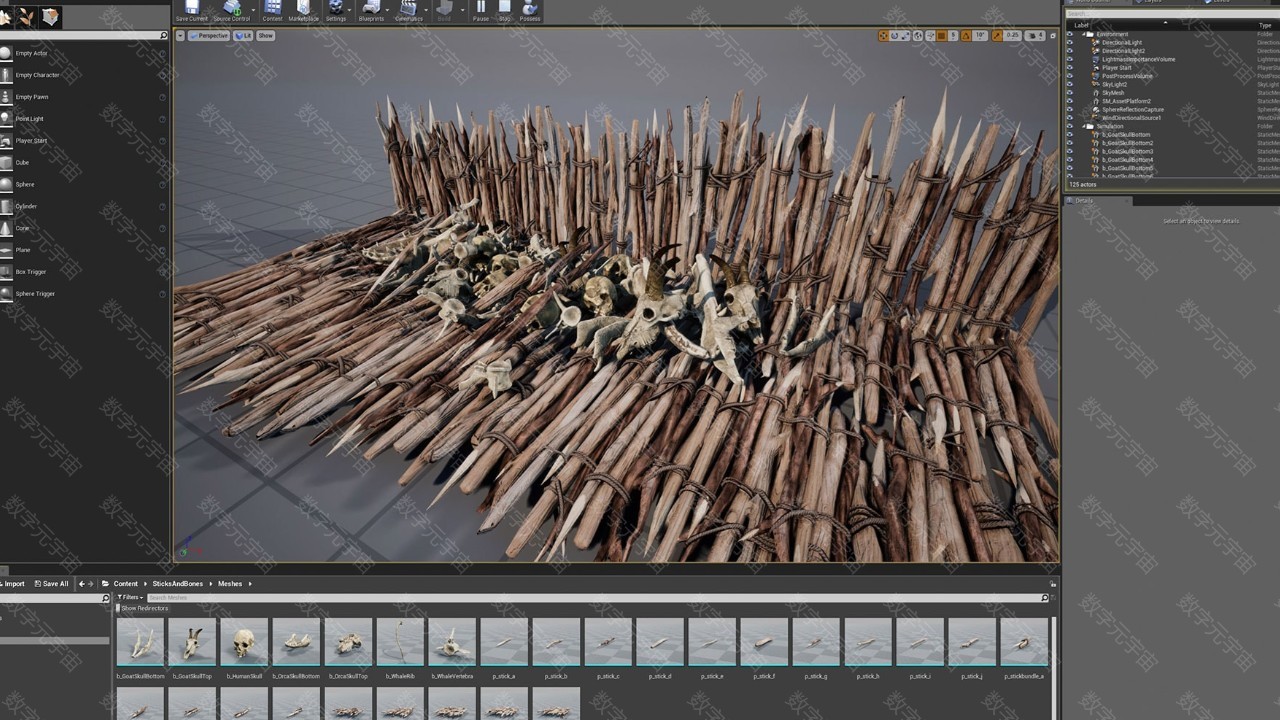Select the b_WhaleRib mesh thumbnail

coord(400,643)
